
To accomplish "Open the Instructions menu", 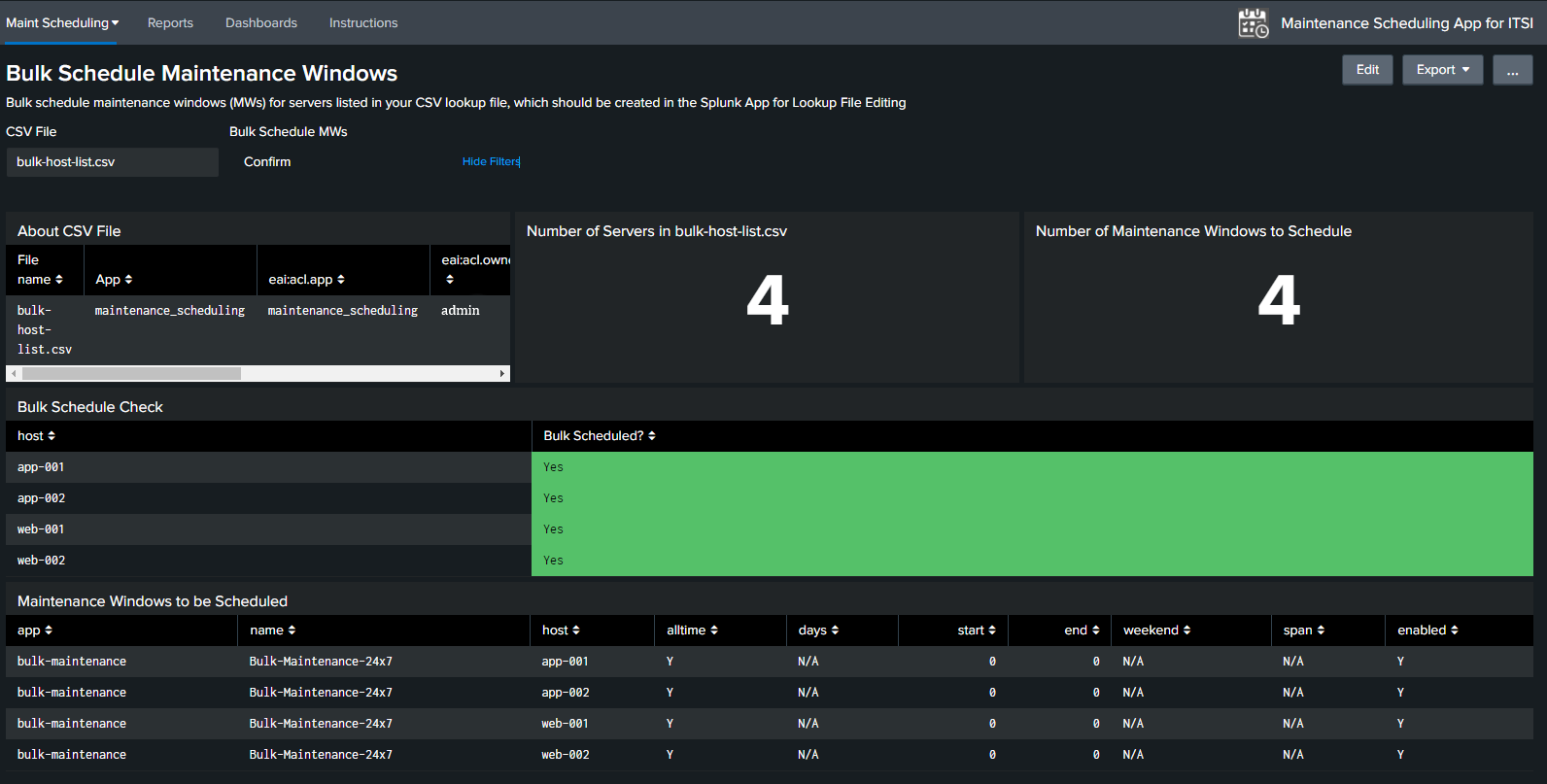I will [363, 22].
